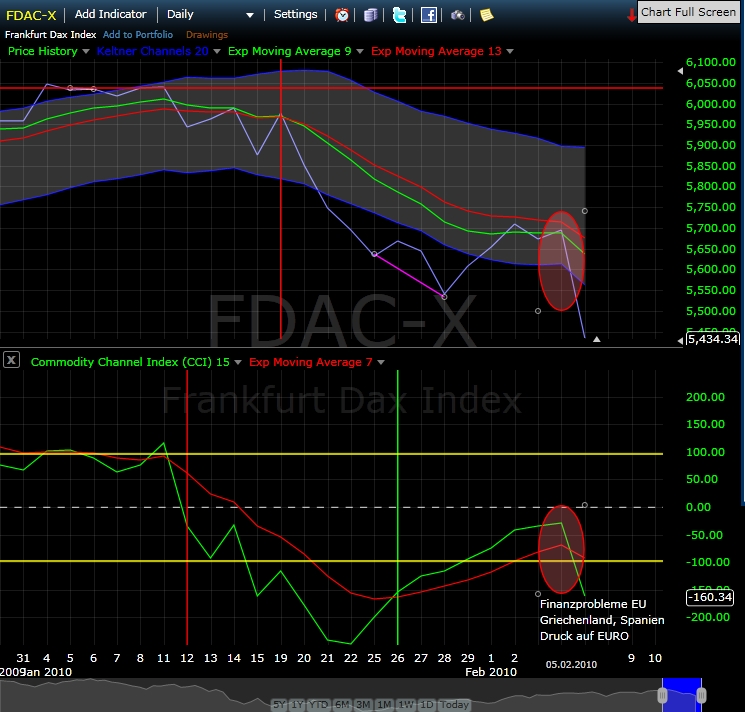Click the FDAC-X ticker symbol
This screenshot has width=745, height=712.
(x=31, y=15)
